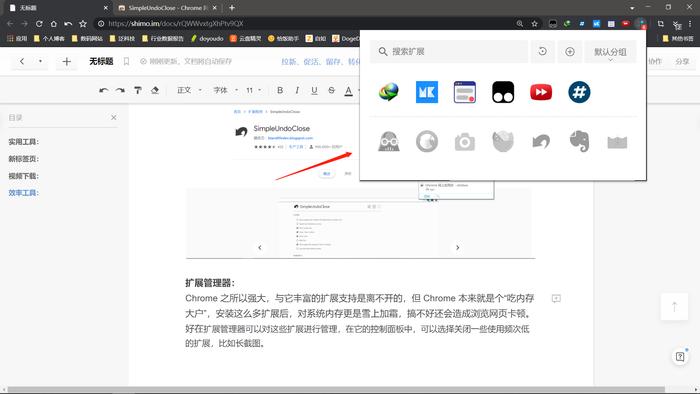Click the blue hashtag extension icon
The height and width of the screenshot is (394, 700).
(x=579, y=92)
